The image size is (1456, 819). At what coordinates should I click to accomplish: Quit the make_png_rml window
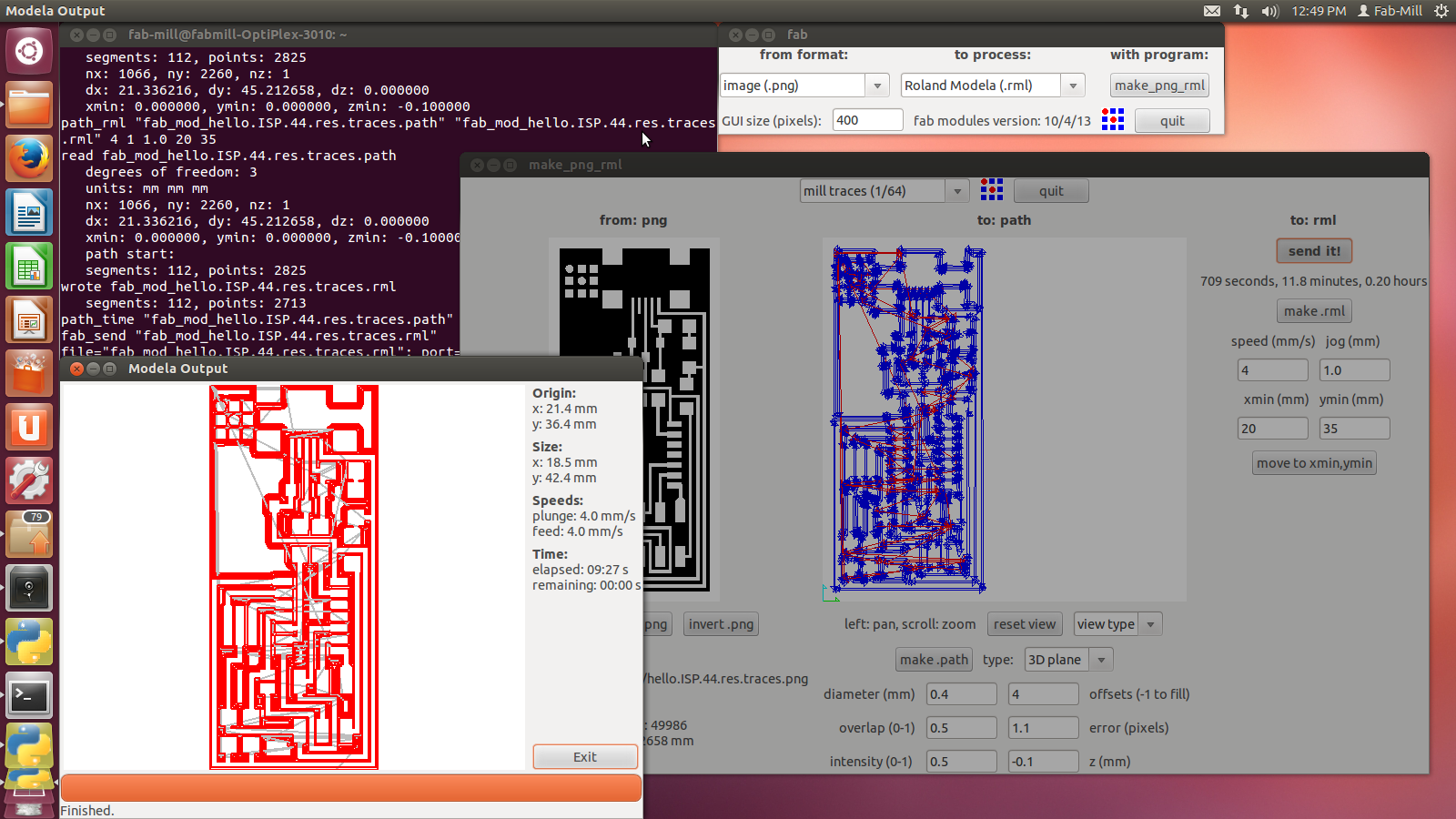1051,191
